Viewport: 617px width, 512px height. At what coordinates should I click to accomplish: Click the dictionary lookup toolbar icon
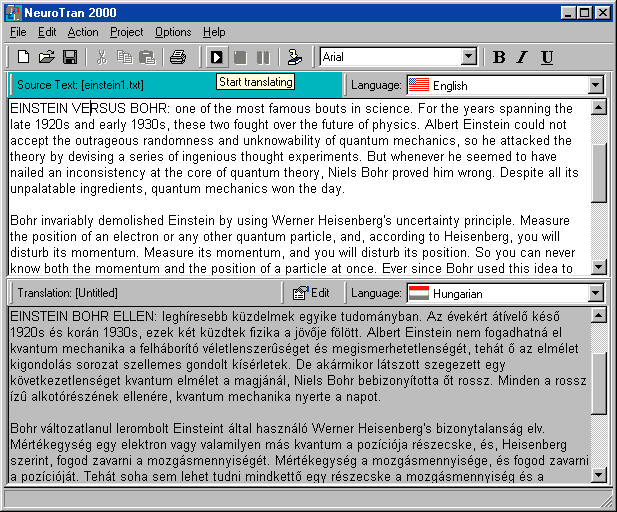pyautogui.click(x=295, y=57)
